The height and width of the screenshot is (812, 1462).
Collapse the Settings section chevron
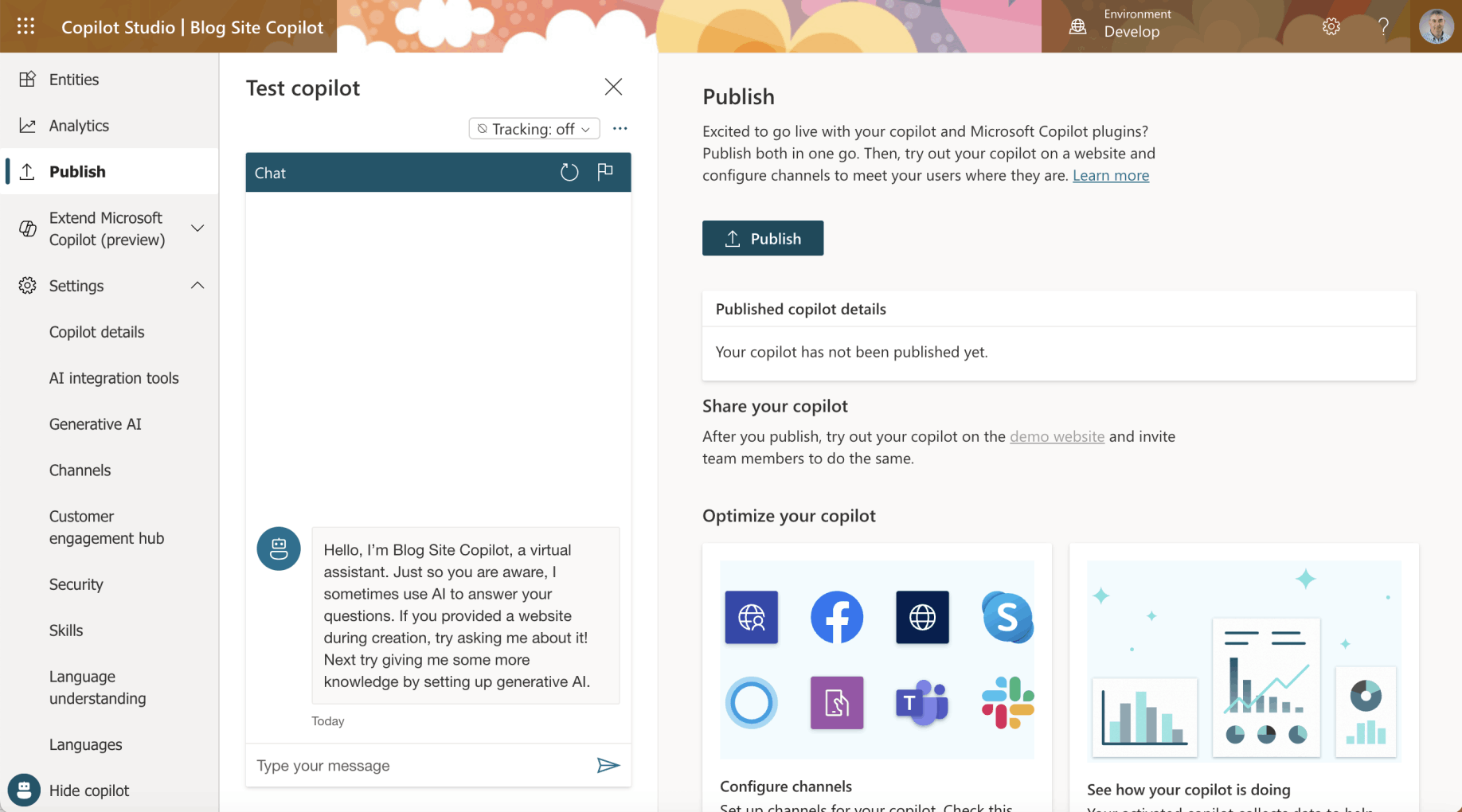pos(197,285)
